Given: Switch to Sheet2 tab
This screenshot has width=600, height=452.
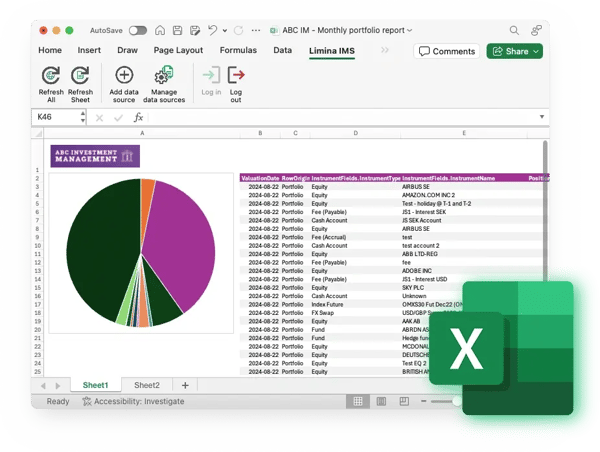Looking at the screenshot, I should (x=147, y=385).
